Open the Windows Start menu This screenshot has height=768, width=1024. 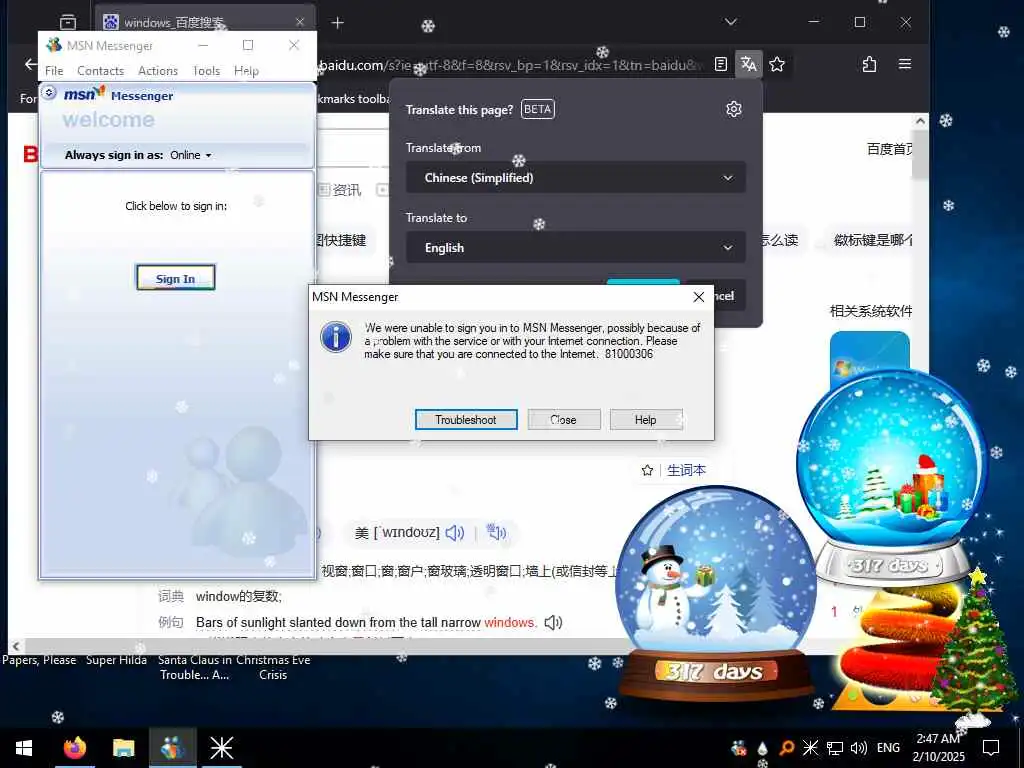click(x=24, y=748)
